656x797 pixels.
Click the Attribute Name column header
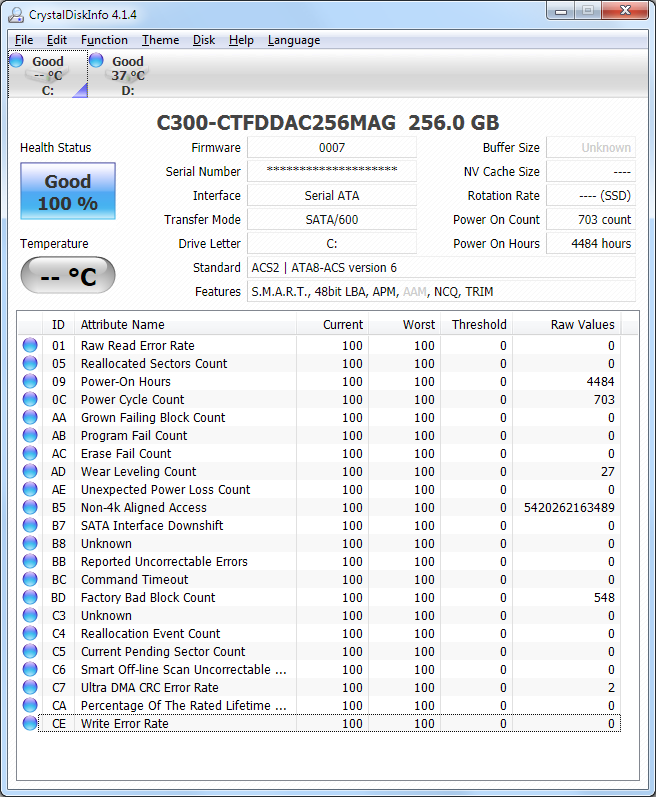(185, 324)
